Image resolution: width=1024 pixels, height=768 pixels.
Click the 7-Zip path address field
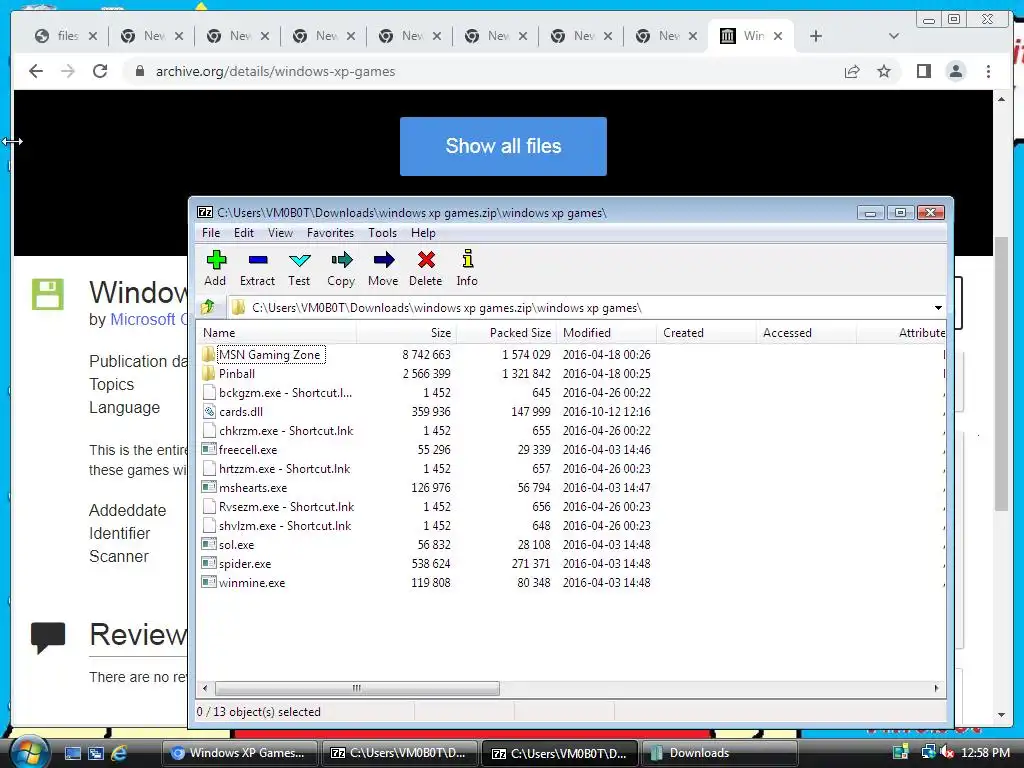pyautogui.click(x=580, y=308)
